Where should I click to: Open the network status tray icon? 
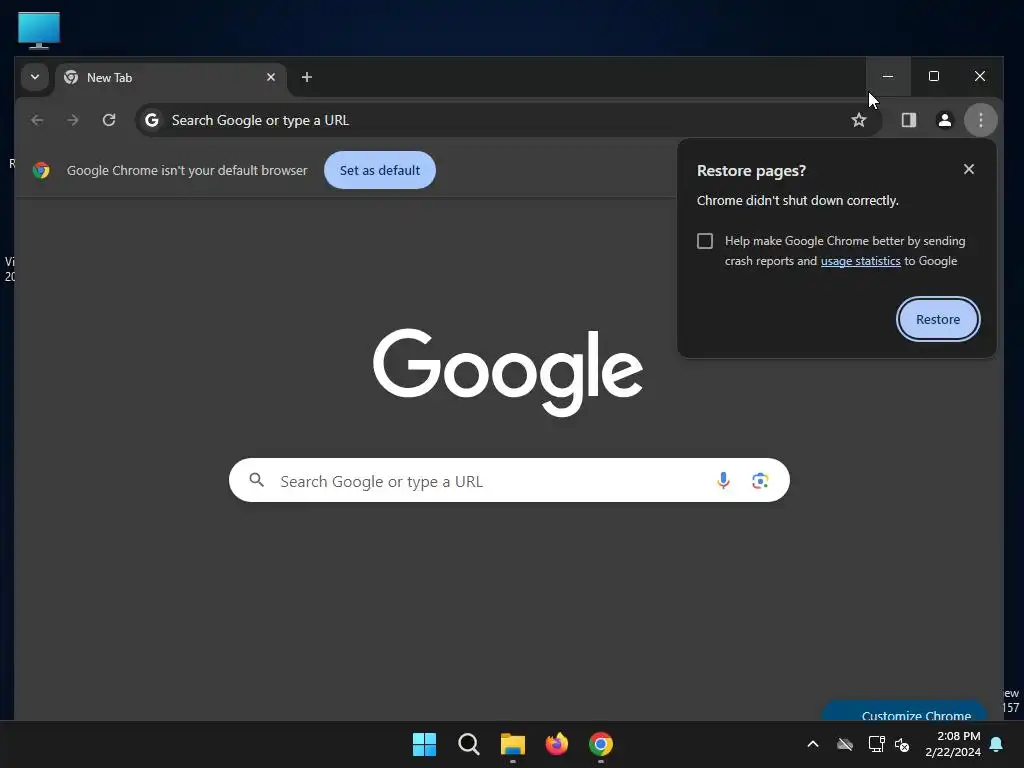tap(876, 744)
